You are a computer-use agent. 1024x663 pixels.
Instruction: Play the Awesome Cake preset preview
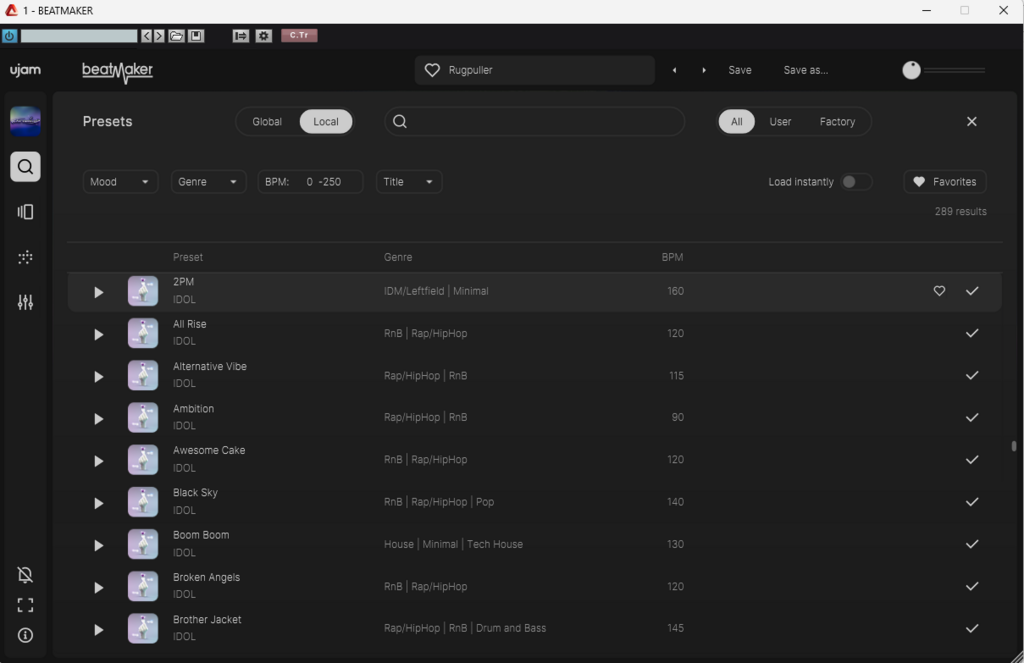(x=99, y=461)
